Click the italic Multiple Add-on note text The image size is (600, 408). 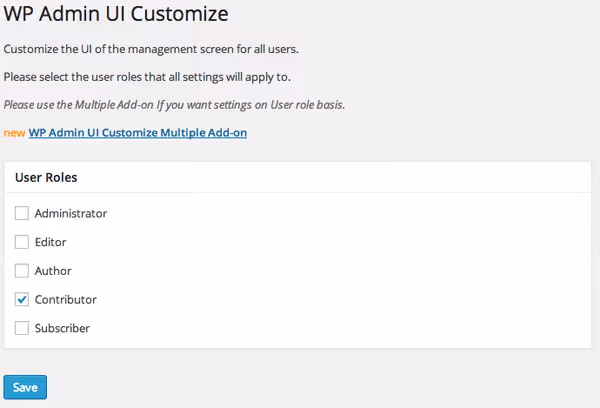174,105
